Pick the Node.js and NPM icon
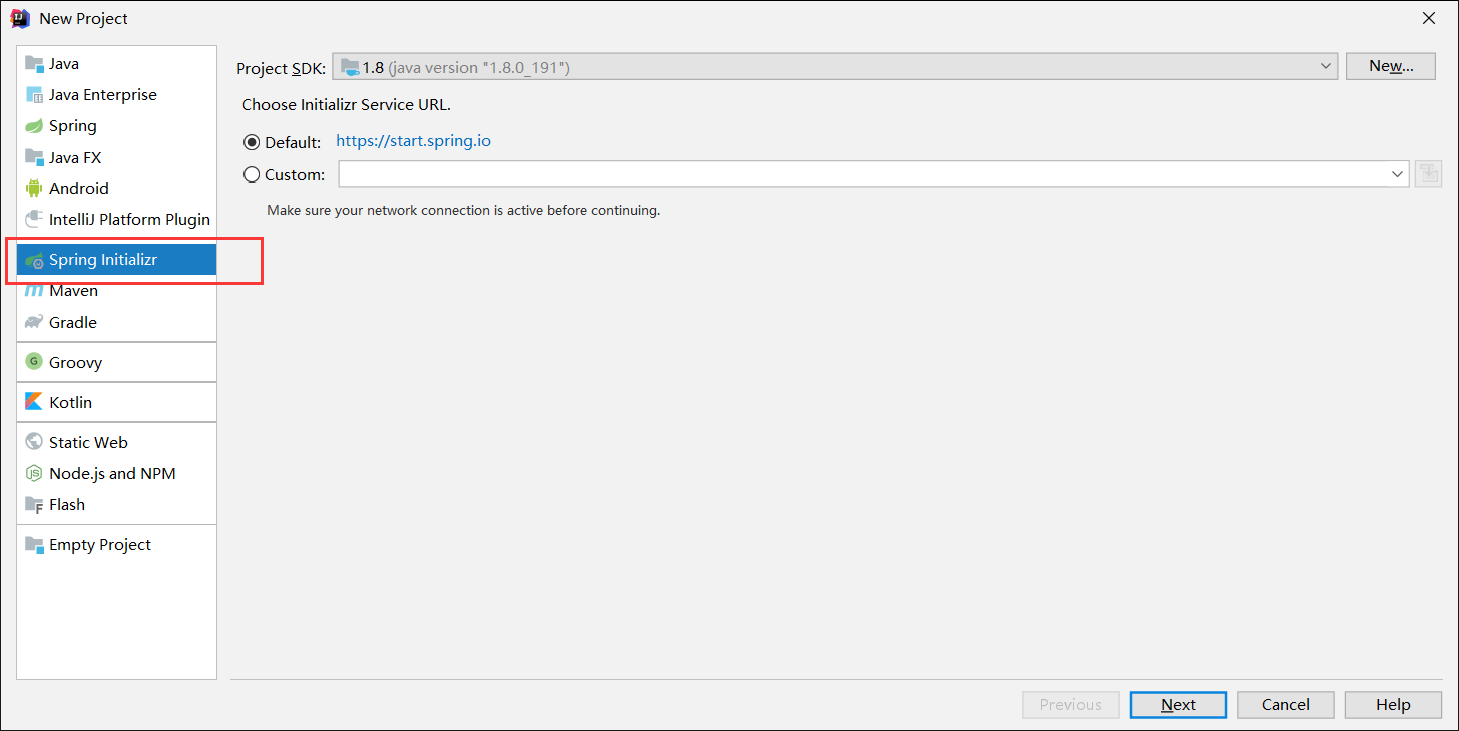The height and width of the screenshot is (731, 1459). pos(34,473)
